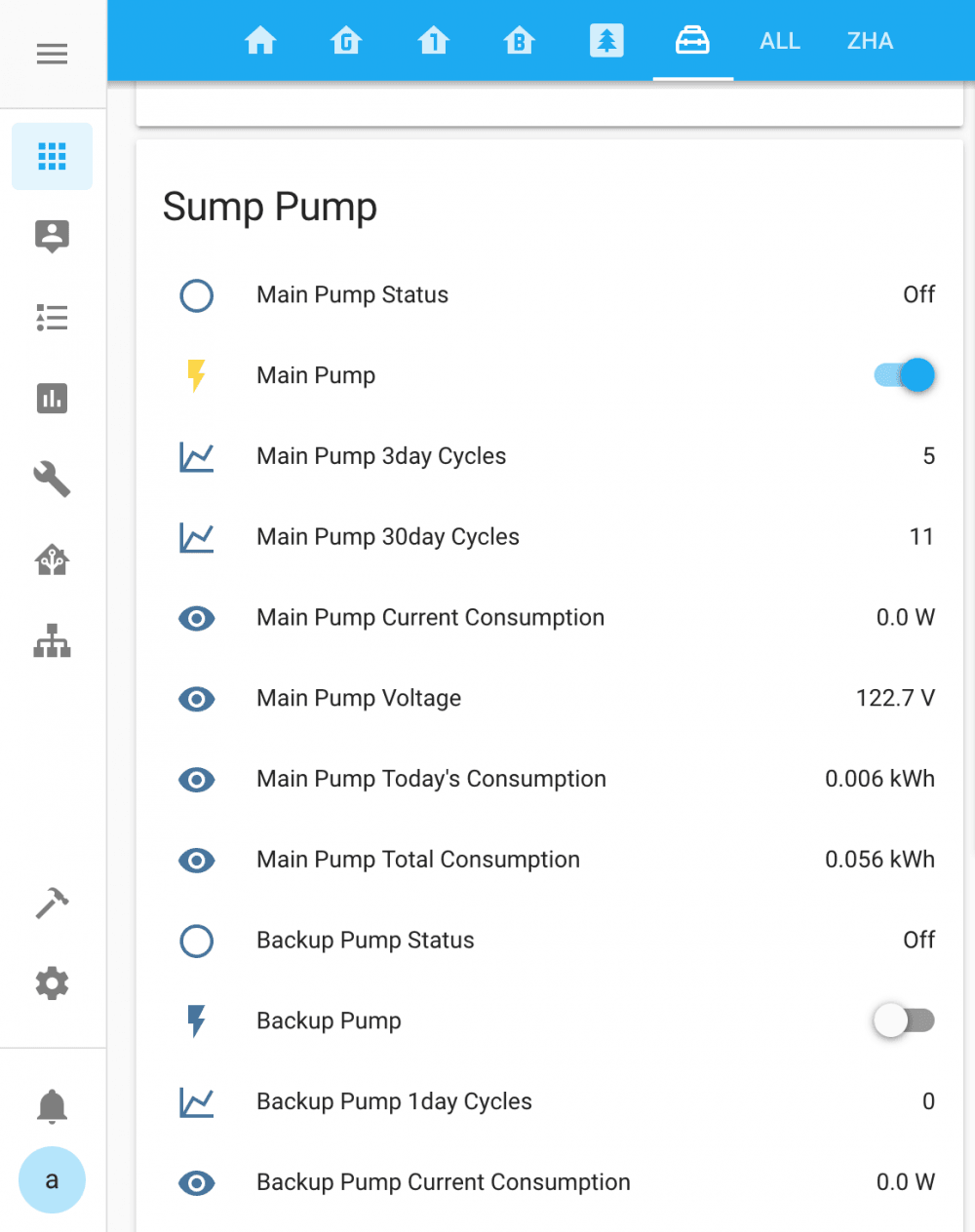Click the eye icon for Main Pump Voltage
Image resolution: width=975 pixels, height=1232 pixels.
196,699
